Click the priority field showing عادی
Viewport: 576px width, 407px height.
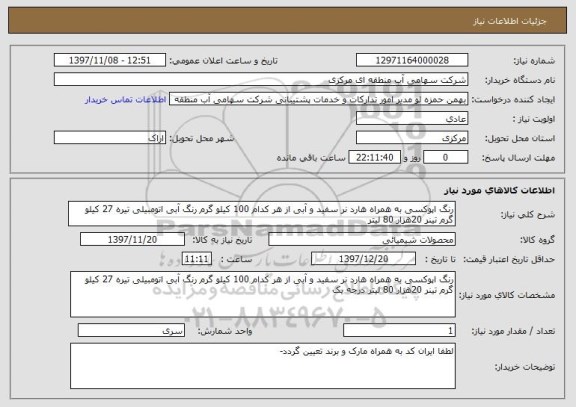412,119
